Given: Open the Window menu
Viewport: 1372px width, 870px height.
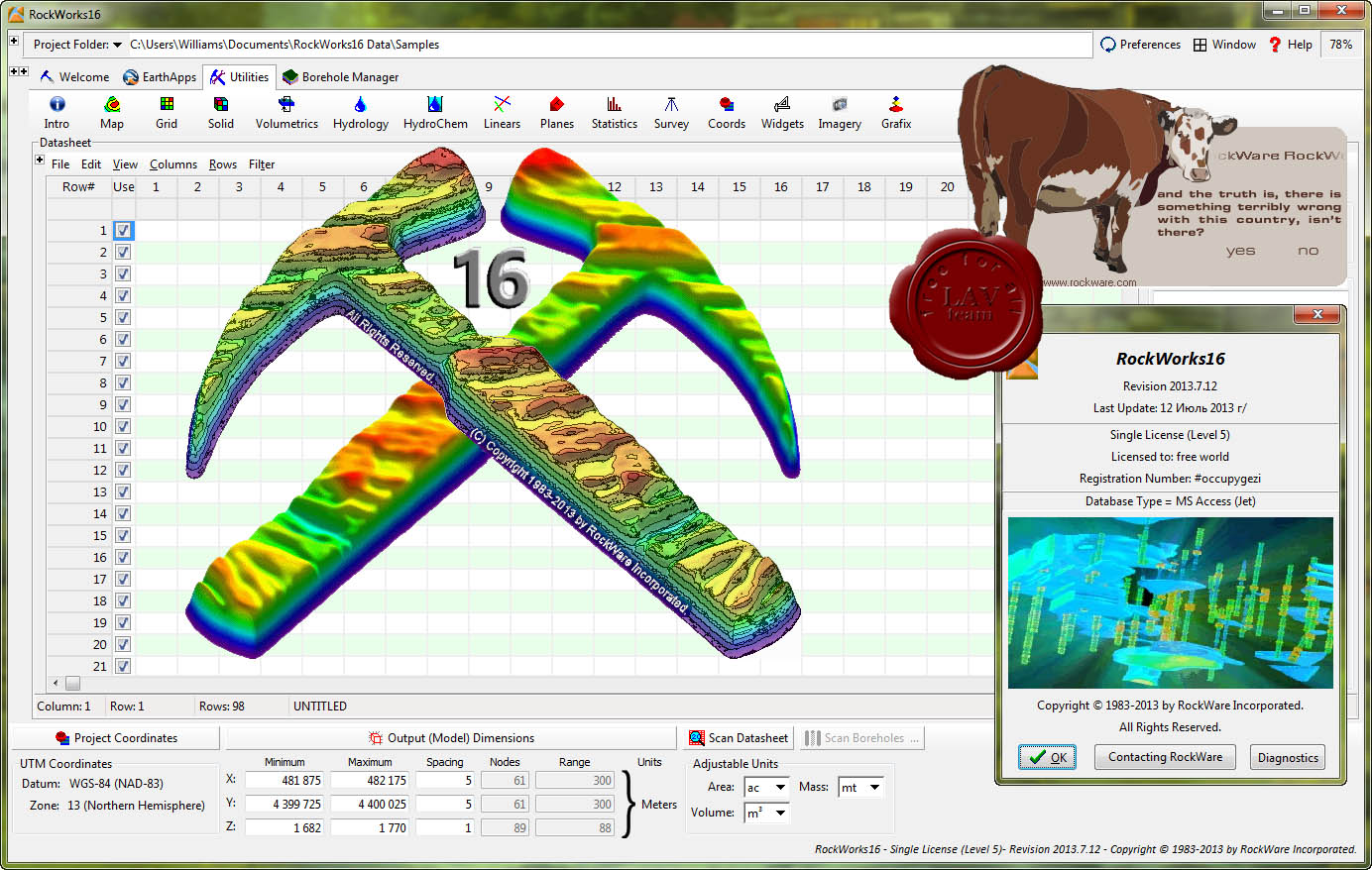Looking at the screenshot, I should (1224, 45).
